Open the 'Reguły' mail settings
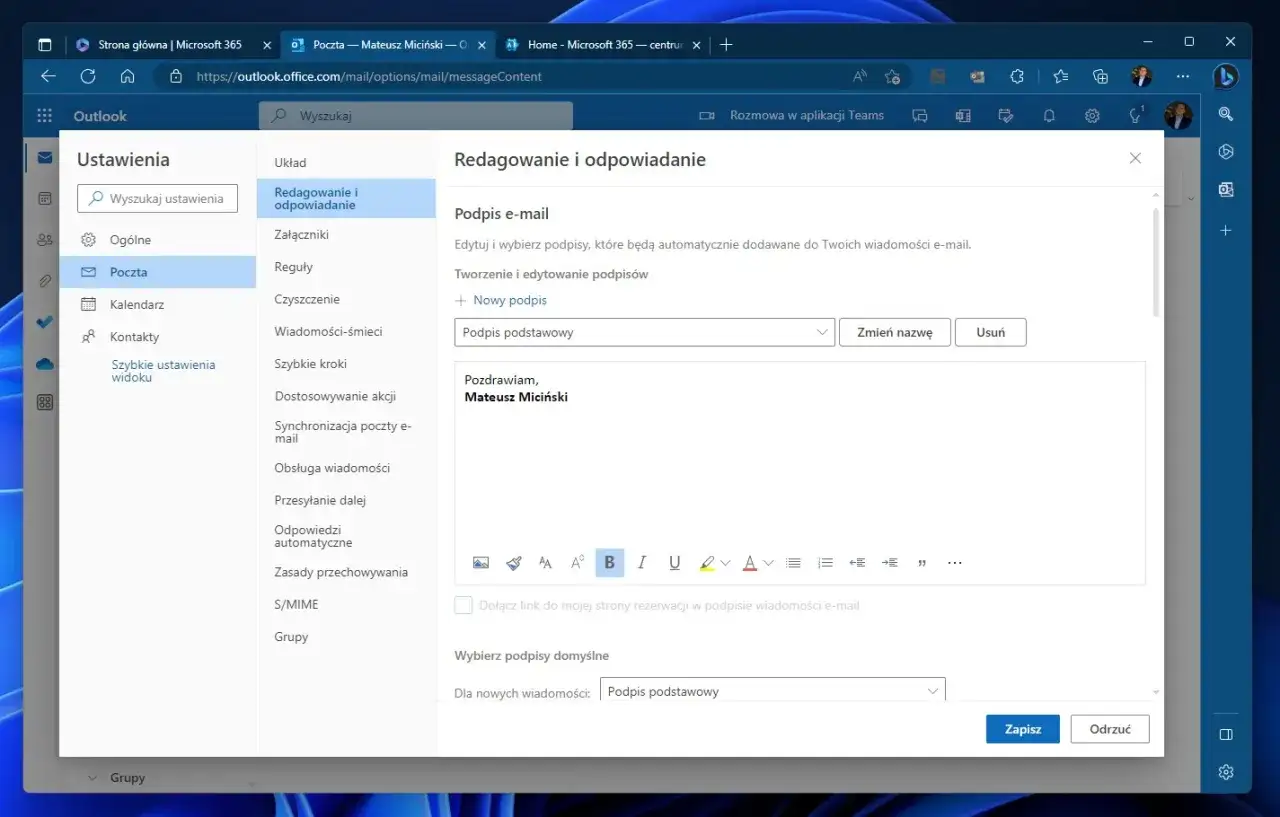 (x=346, y=267)
